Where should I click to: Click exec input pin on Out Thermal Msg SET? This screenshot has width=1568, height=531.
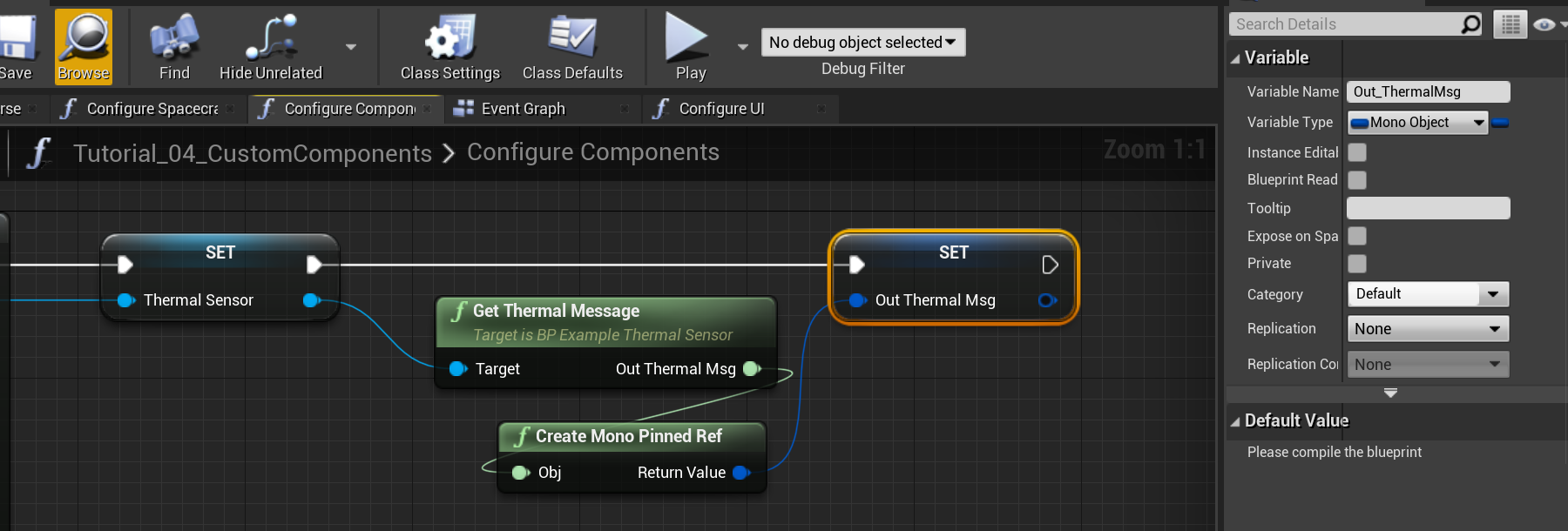[x=856, y=265]
